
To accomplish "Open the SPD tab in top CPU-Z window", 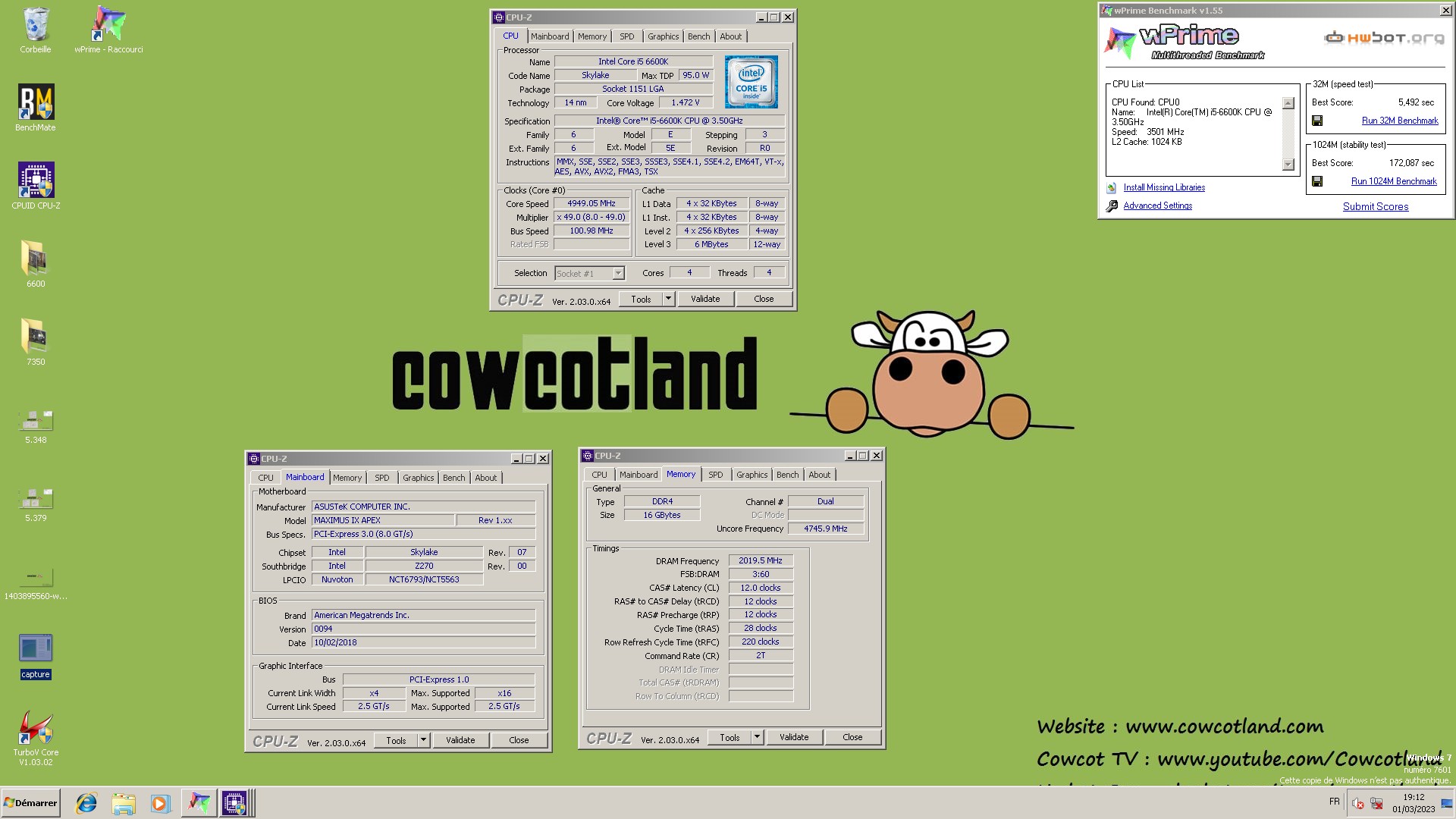I will click(x=627, y=36).
